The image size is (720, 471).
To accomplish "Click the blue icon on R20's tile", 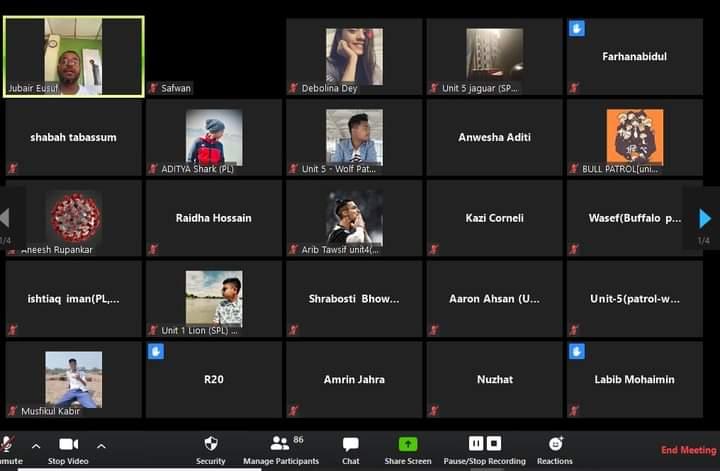I will 156,352.
